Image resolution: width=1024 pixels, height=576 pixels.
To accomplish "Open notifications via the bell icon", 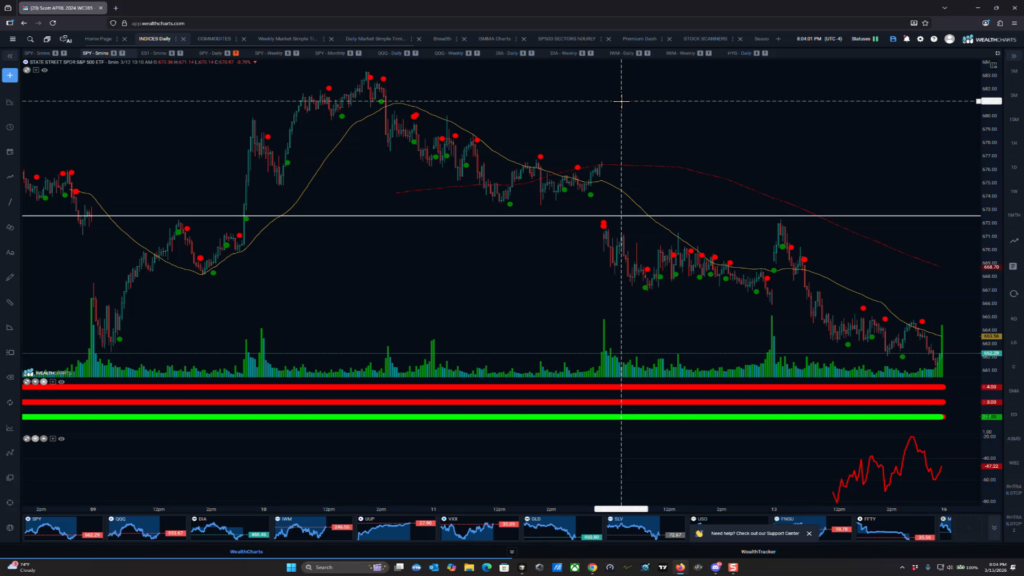I will [906, 38].
